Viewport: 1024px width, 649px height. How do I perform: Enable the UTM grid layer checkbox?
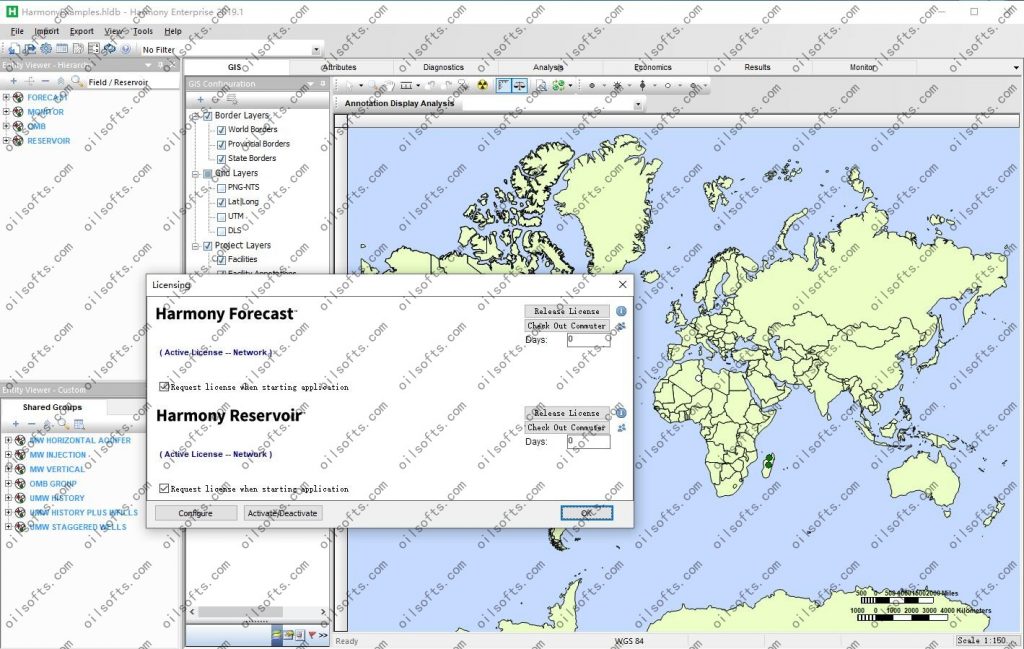click(221, 217)
